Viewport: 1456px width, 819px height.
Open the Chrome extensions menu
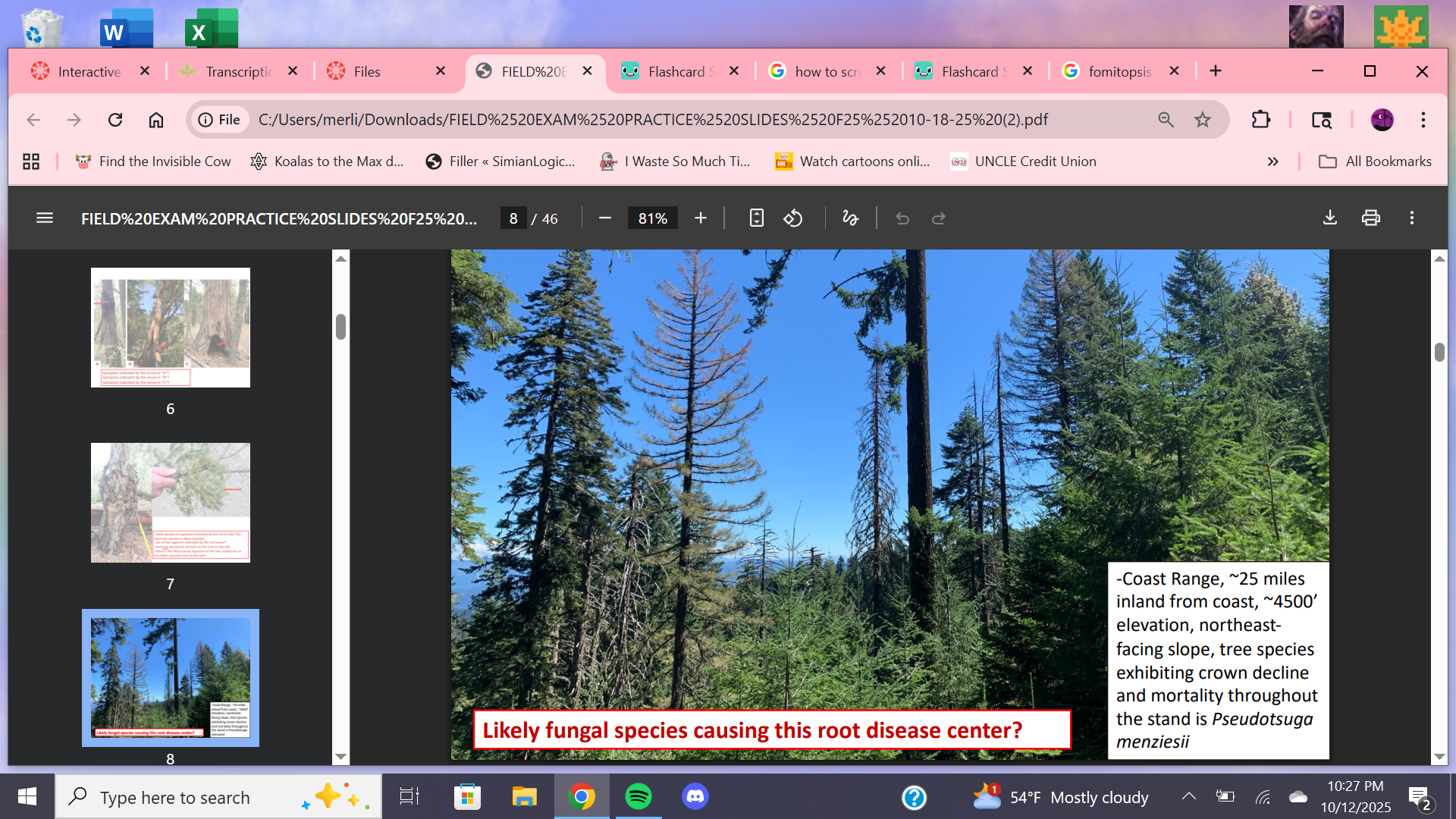1260,120
